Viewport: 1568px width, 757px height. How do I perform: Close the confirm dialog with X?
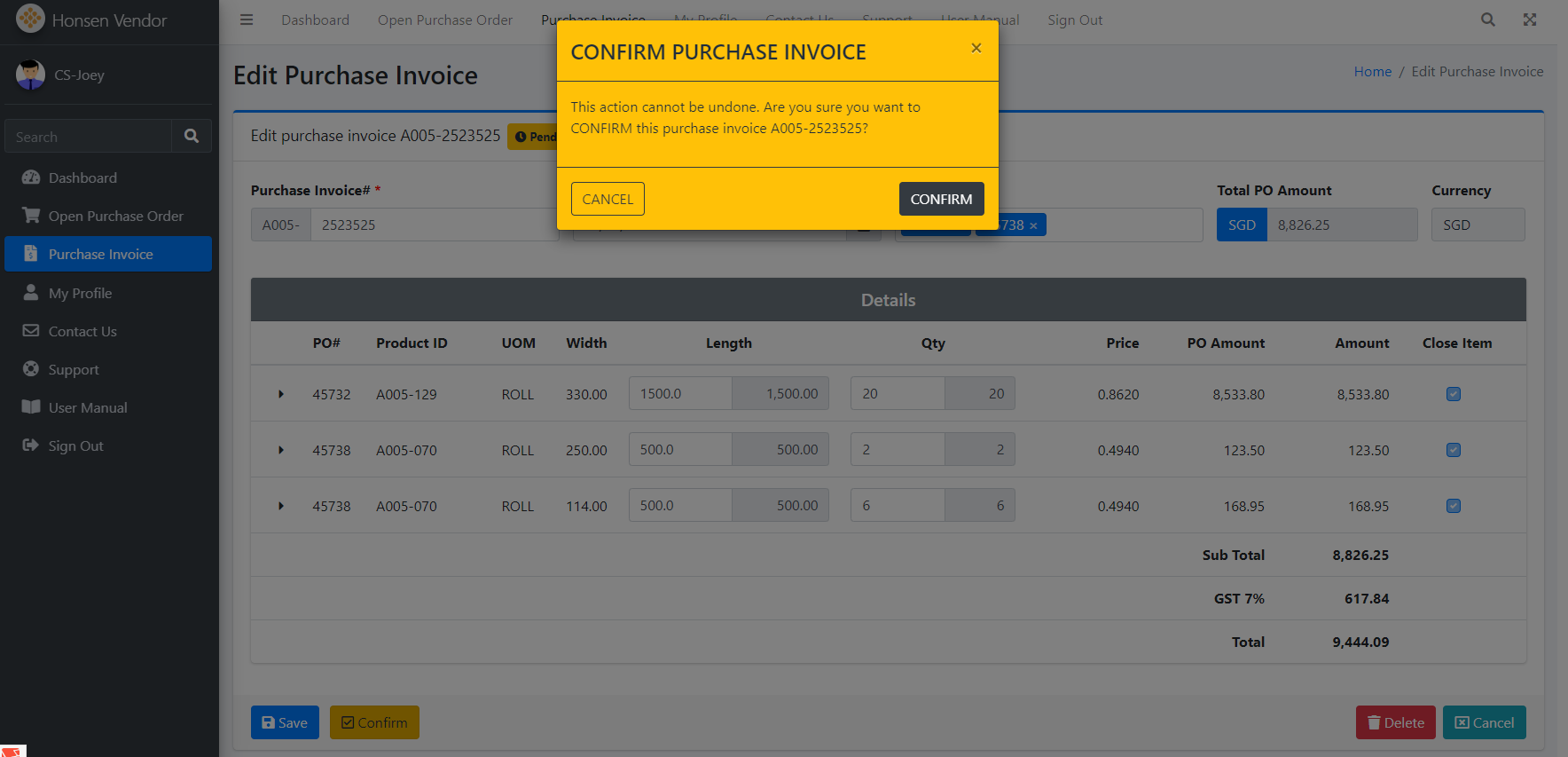976,48
